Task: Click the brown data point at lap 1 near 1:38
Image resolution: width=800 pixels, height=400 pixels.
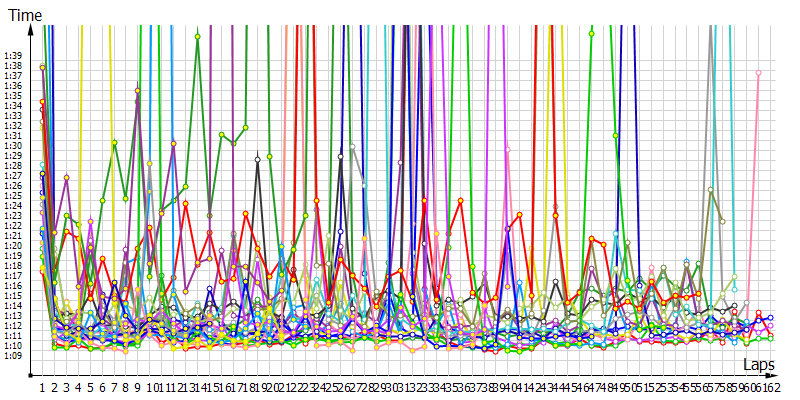Action: pyautogui.click(x=42, y=67)
